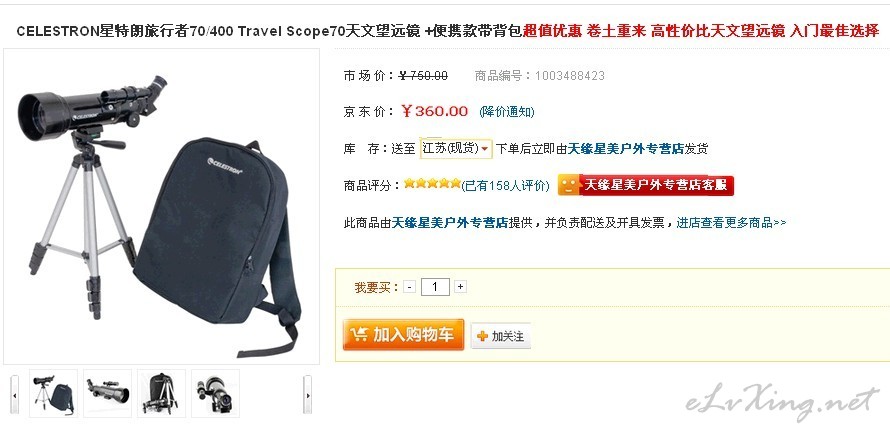
Task: Open the 已有158人评价 reviews link
Action: pyautogui.click(x=505, y=185)
